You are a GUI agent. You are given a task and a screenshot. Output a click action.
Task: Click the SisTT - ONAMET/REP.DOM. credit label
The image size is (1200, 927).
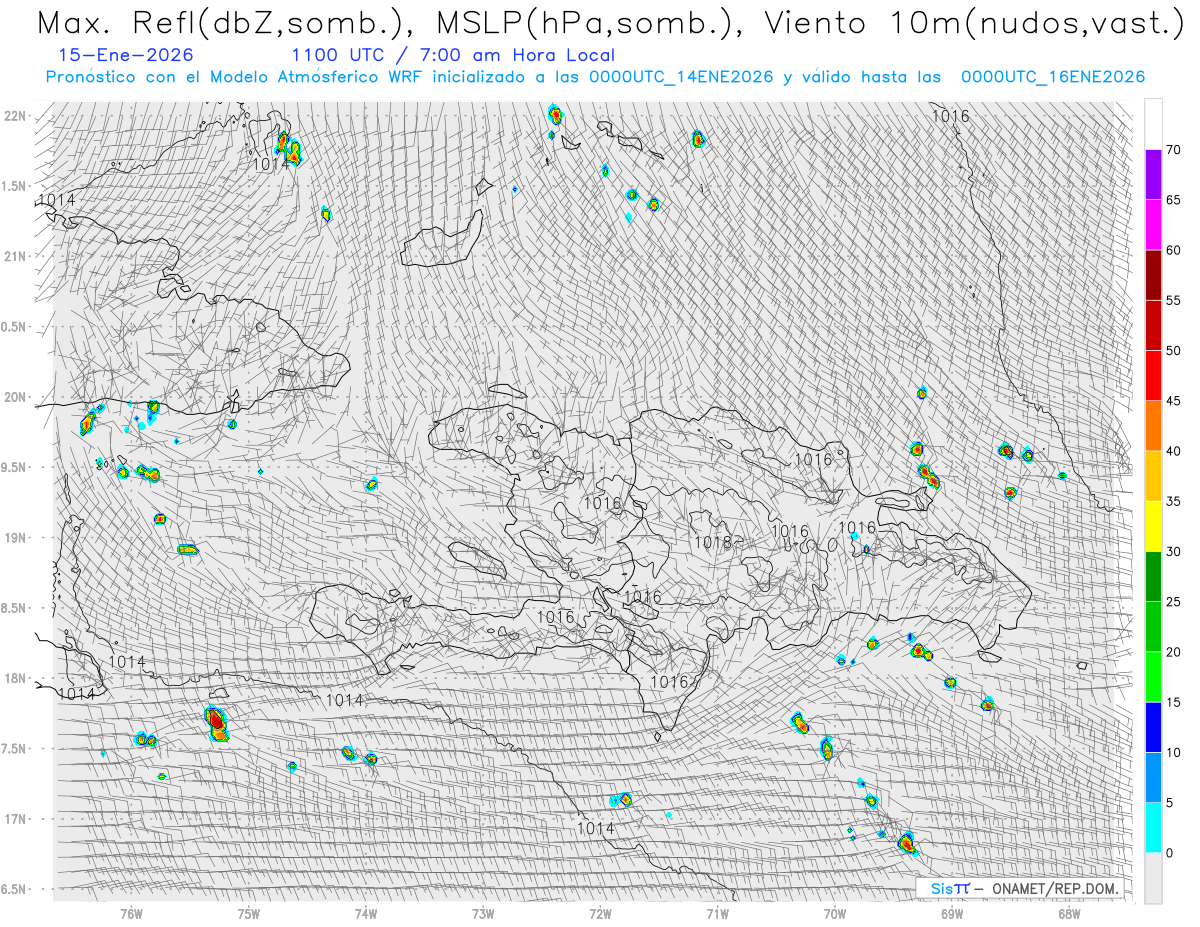pos(1019,888)
